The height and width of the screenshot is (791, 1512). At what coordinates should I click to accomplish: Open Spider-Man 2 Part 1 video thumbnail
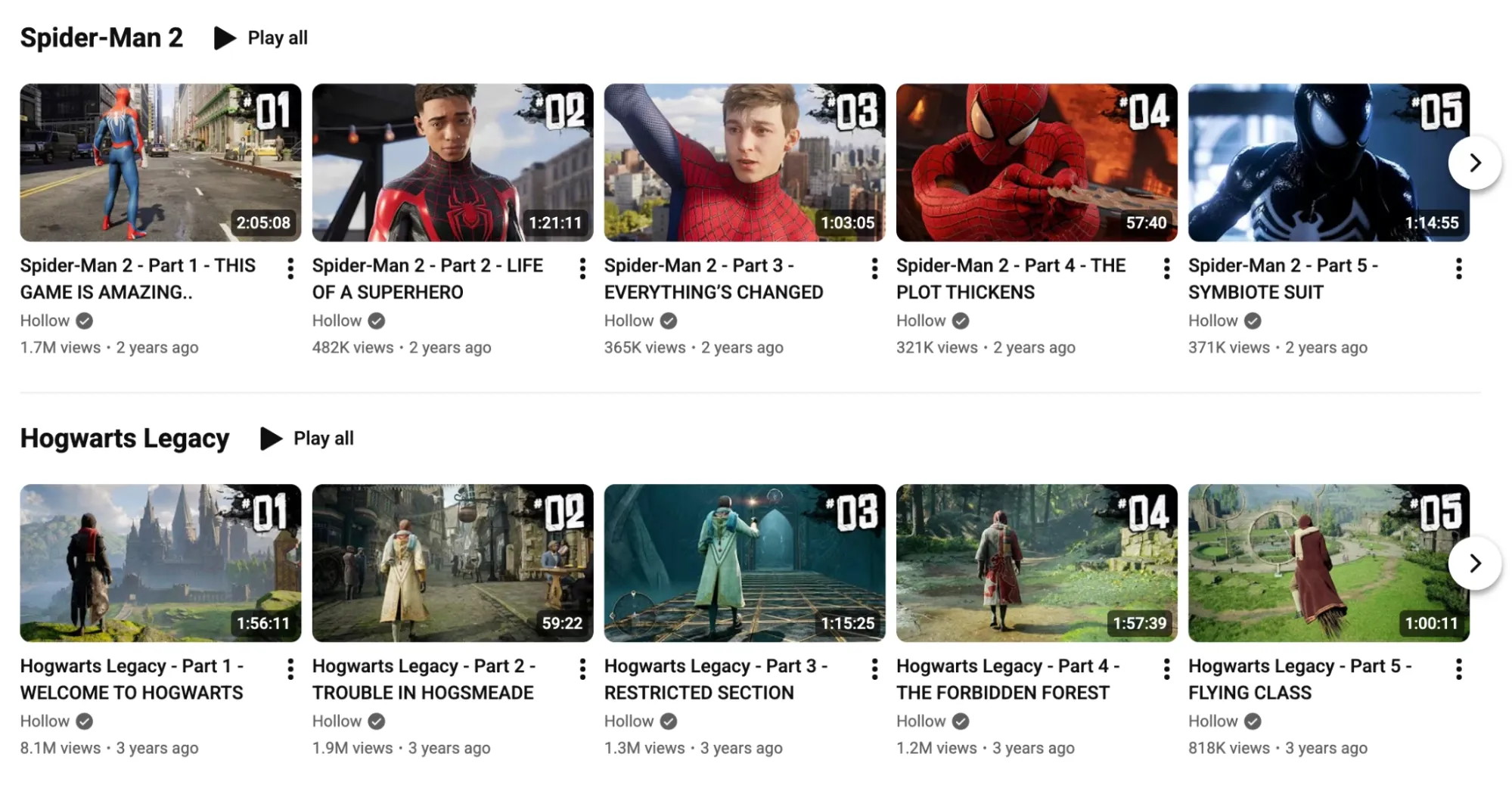tap(160, 163)
